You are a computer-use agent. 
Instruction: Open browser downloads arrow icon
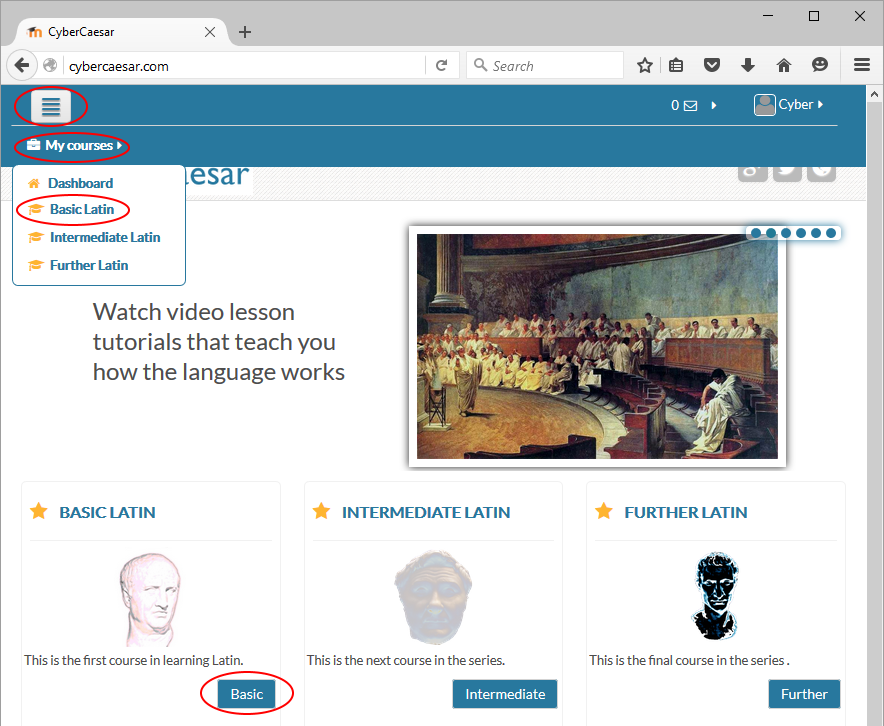(x=748, y=65)
